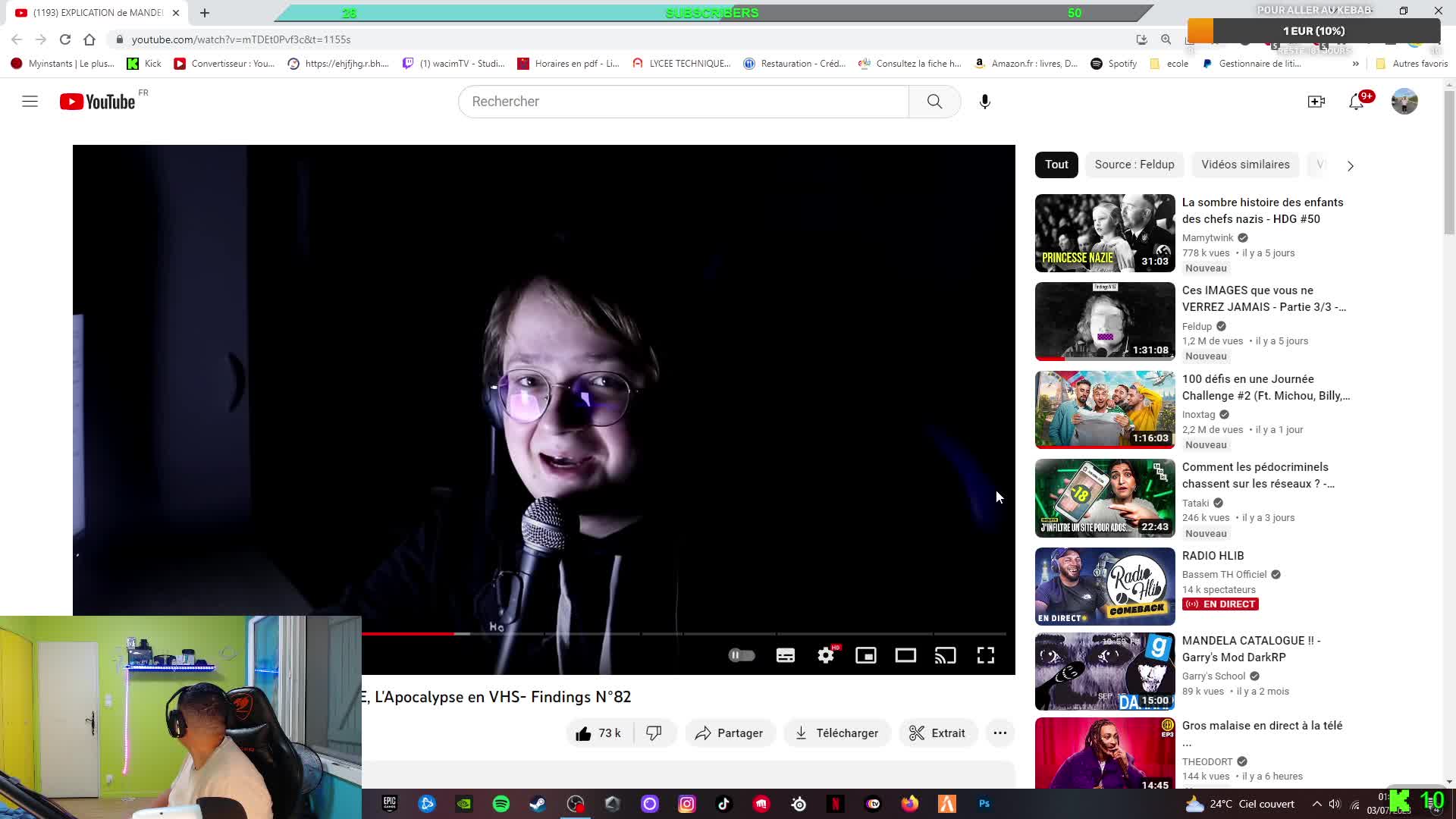Viewport: 1456px width, 819px height.
Task: Cast the video to a device
Action: (x=945, y=655)
